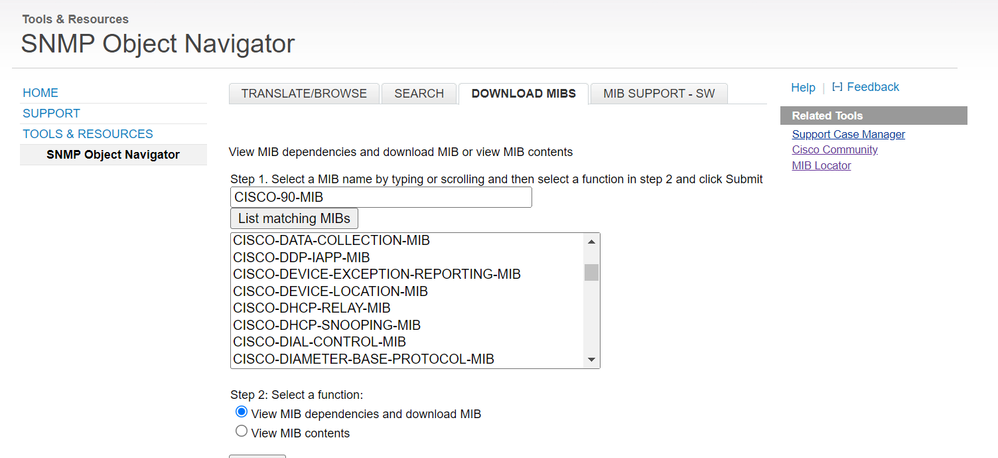Visit the Cisco Community link
Image resolution: width=998 pixels, height=458 pixels.
click(x=834, y=149)
